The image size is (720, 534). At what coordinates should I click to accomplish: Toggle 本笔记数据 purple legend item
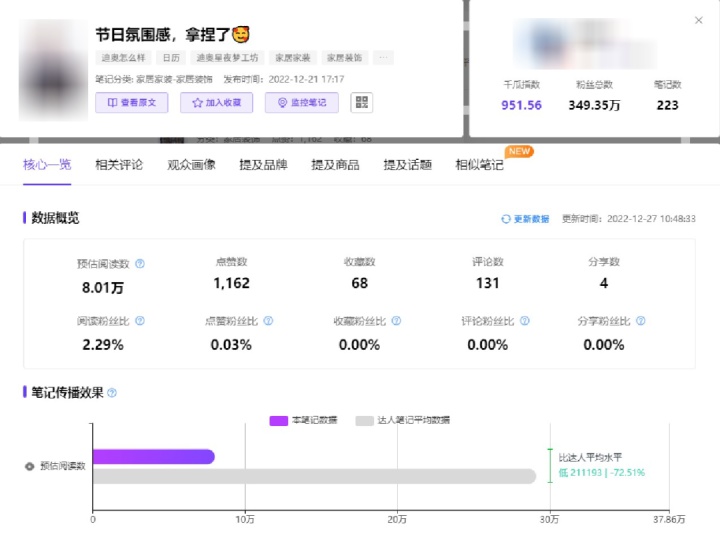(303, 420)
